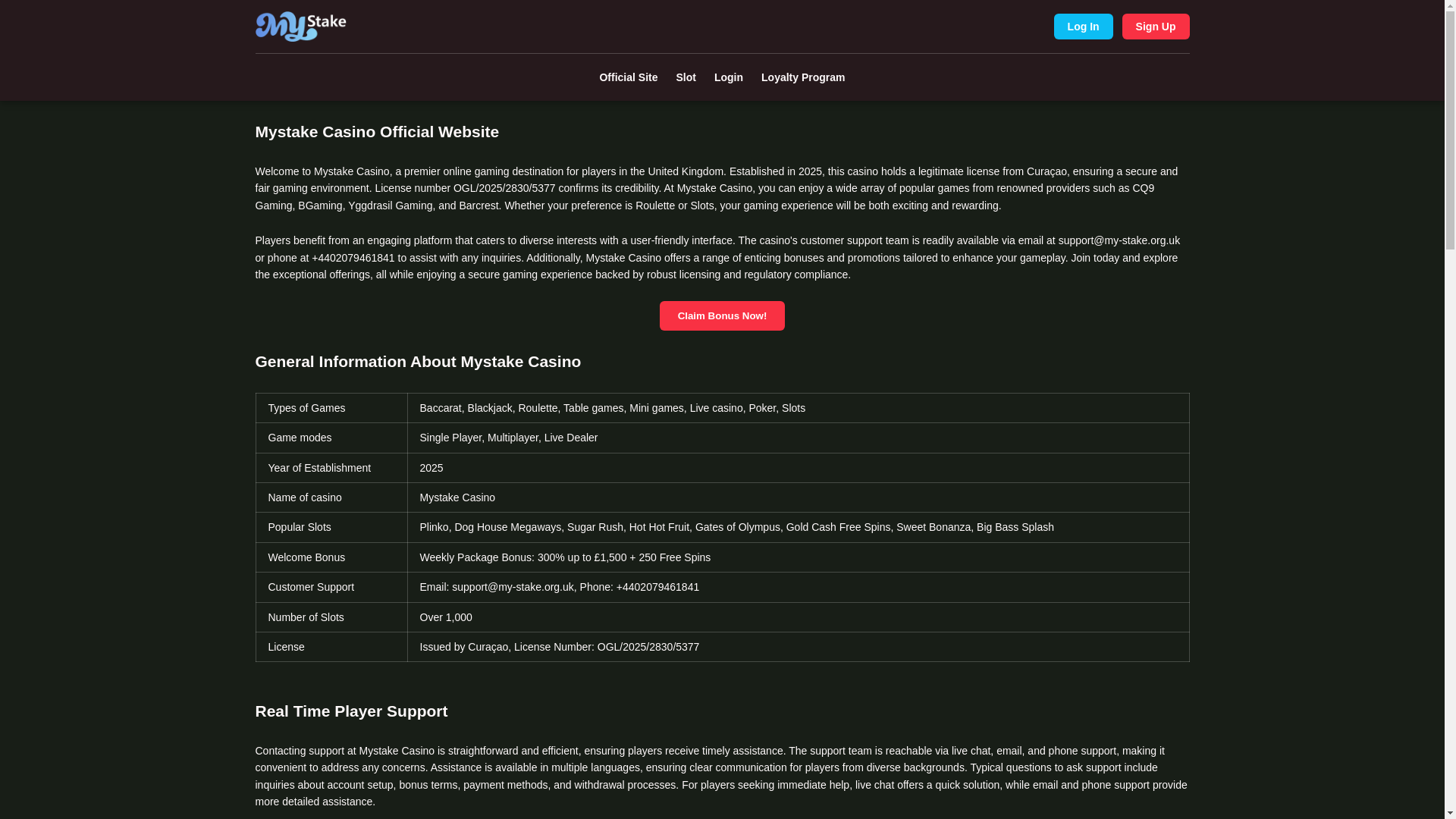
Task: Click the Number of Slots cell
Action: point(331,617)
